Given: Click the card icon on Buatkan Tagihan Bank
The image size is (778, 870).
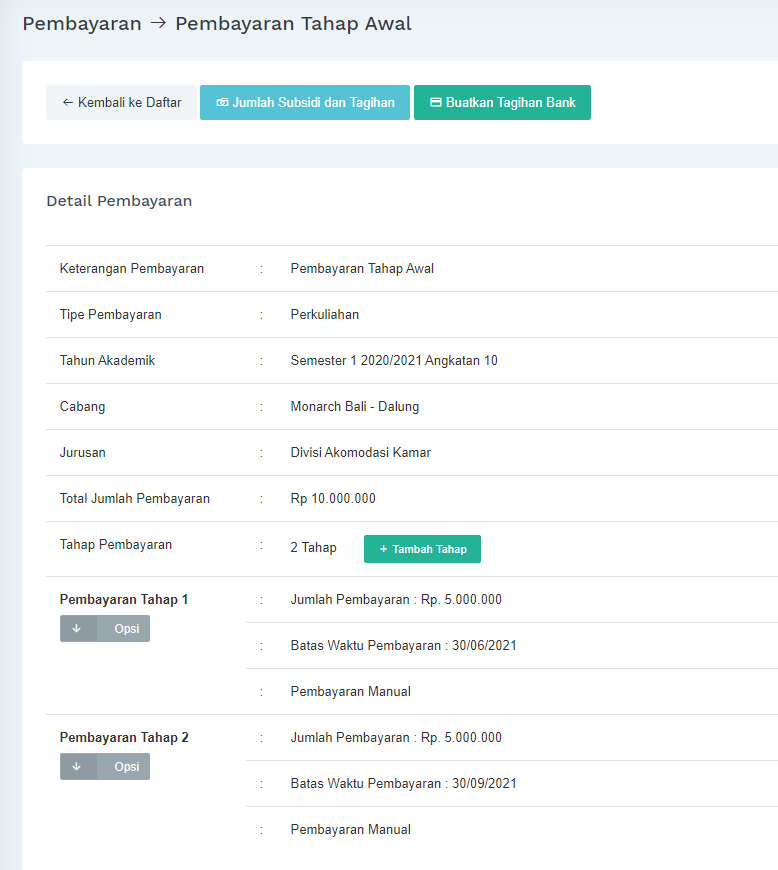Looking at the screenshot, I should [x=436, y=103].
